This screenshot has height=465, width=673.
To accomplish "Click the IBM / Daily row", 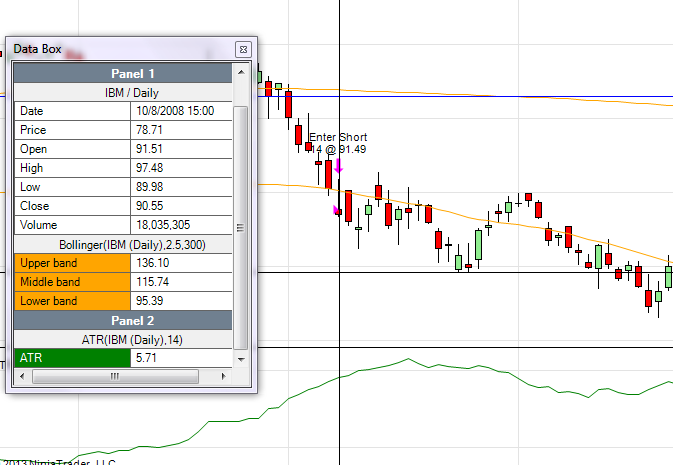I will (x=123, y=93).
